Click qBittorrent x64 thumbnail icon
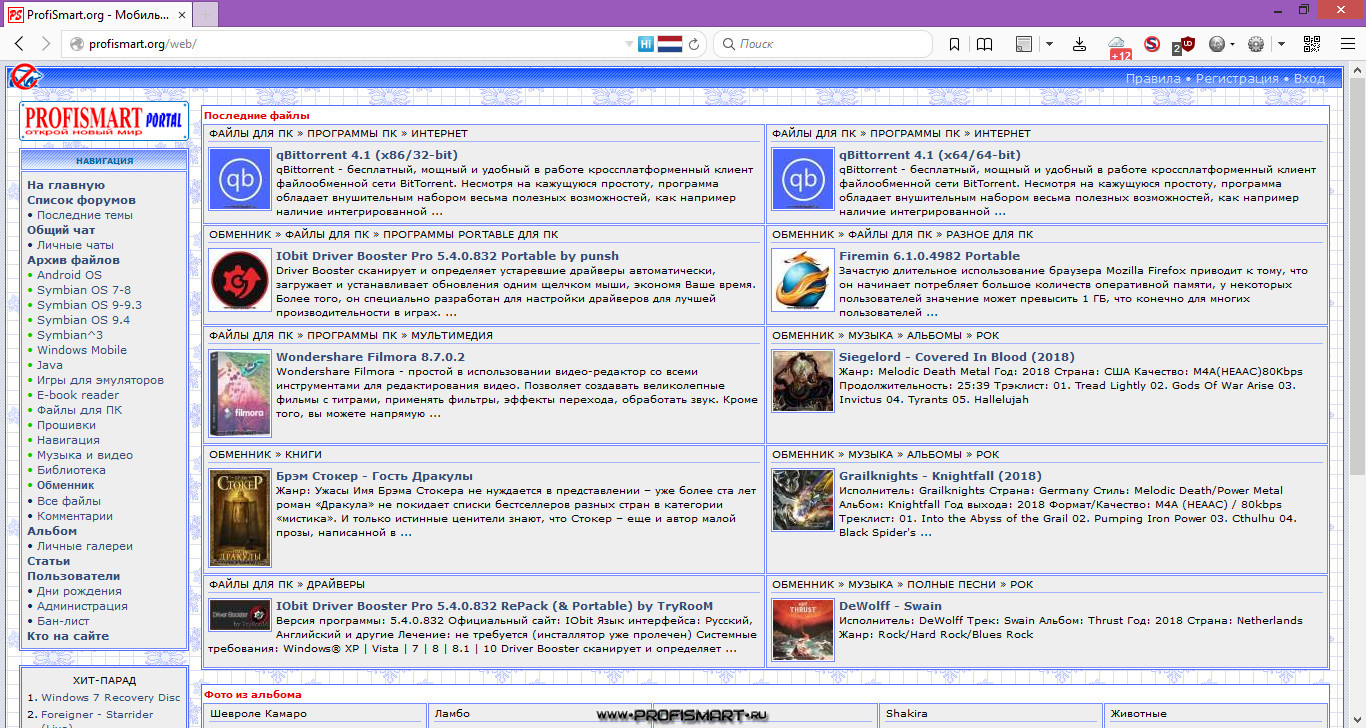Image resolution: width=1366 pixels, height=728 pixels. [802, 179]
